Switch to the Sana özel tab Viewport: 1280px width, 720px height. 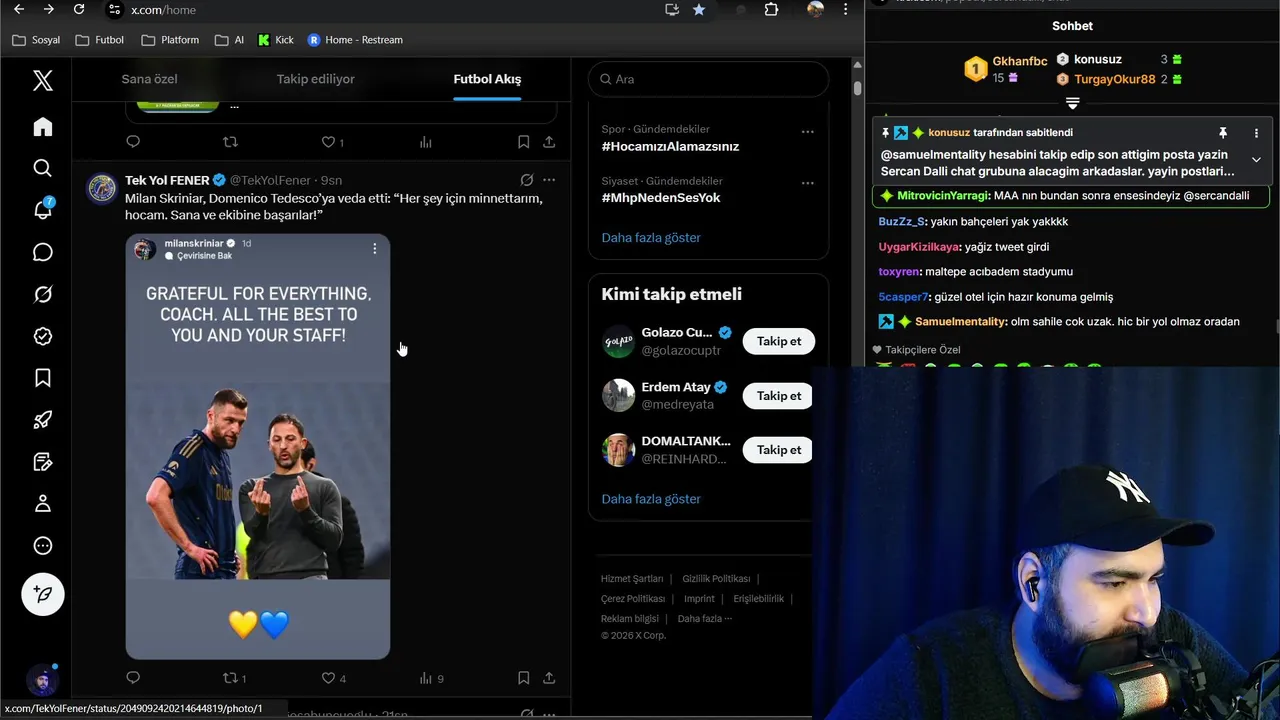pos(149,79)
